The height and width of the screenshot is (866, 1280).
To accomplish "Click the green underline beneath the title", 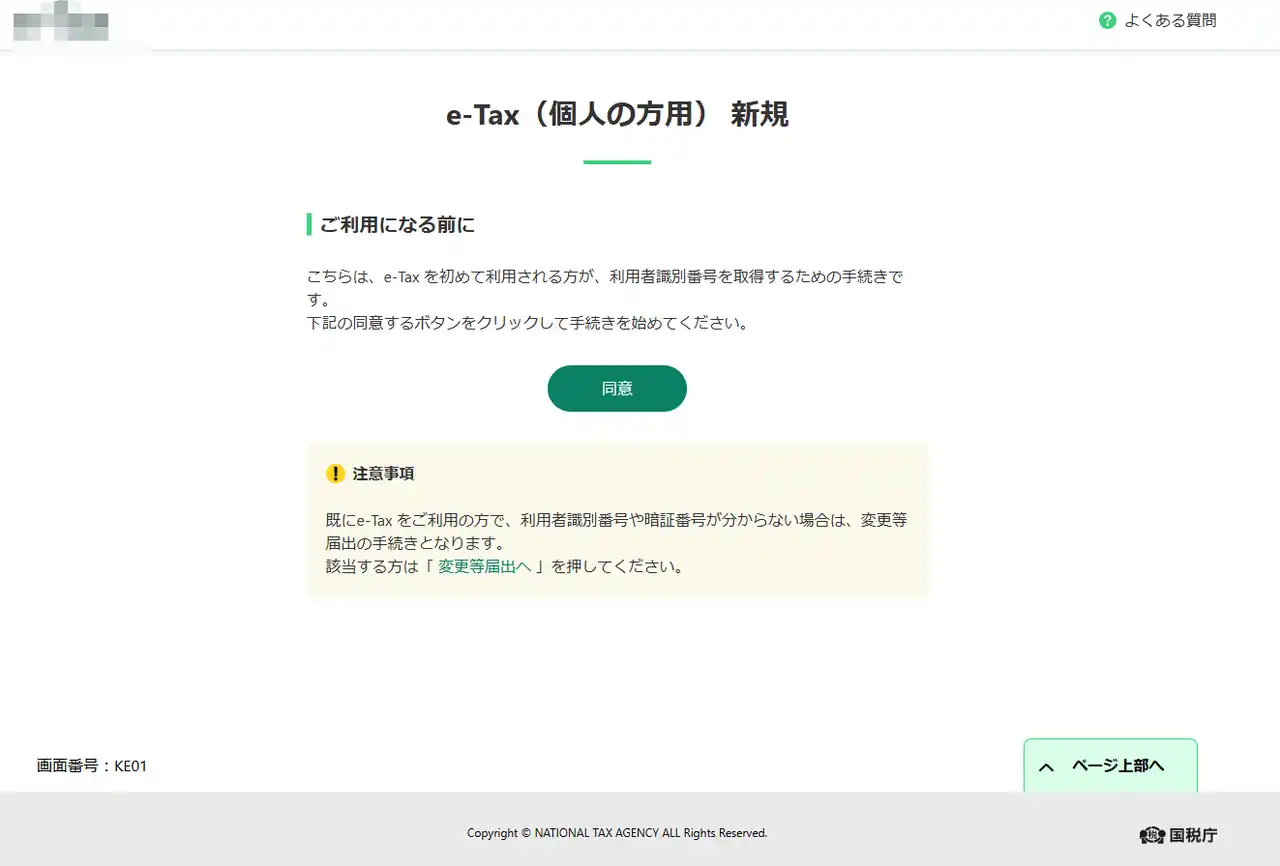I will coord(617,162).
